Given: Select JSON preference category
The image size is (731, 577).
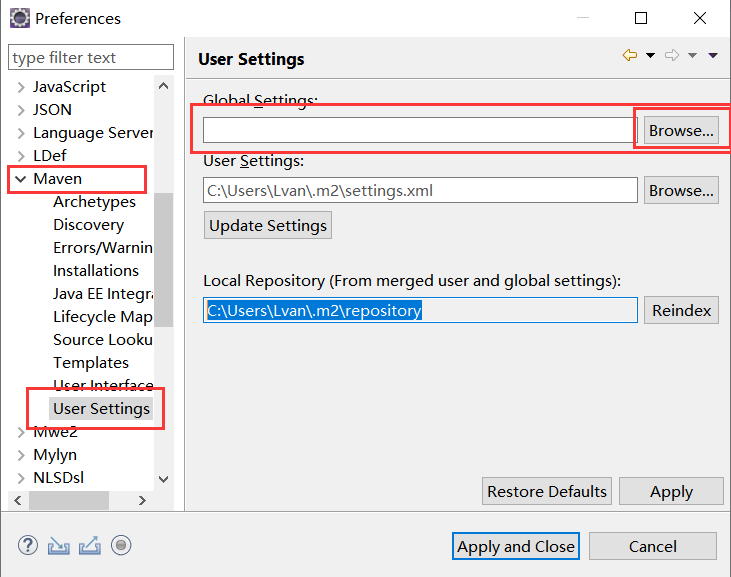Looking at the screenshot, I should tap(52, 110).
